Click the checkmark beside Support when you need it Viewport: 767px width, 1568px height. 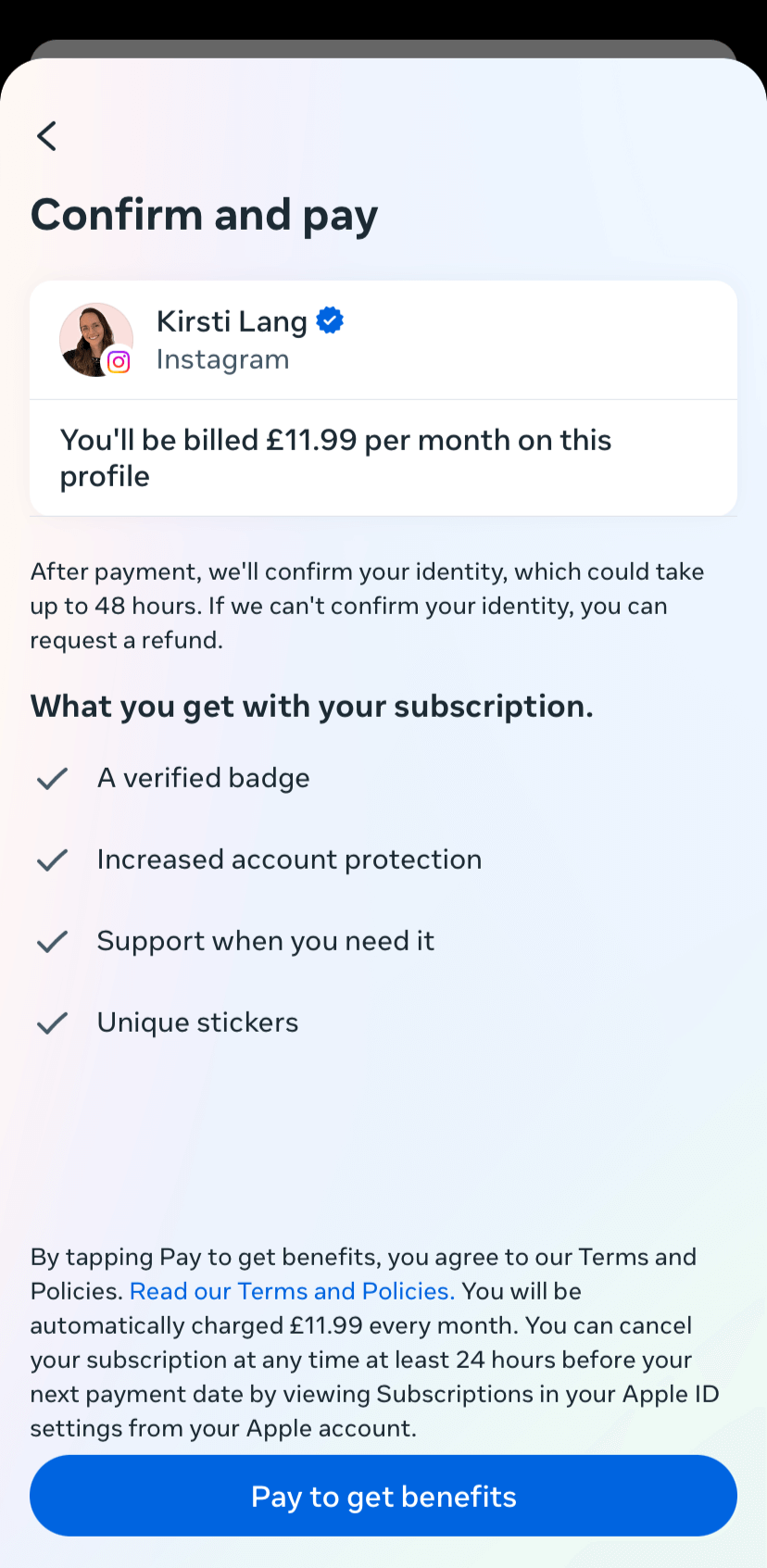click(x=52, y=941)
